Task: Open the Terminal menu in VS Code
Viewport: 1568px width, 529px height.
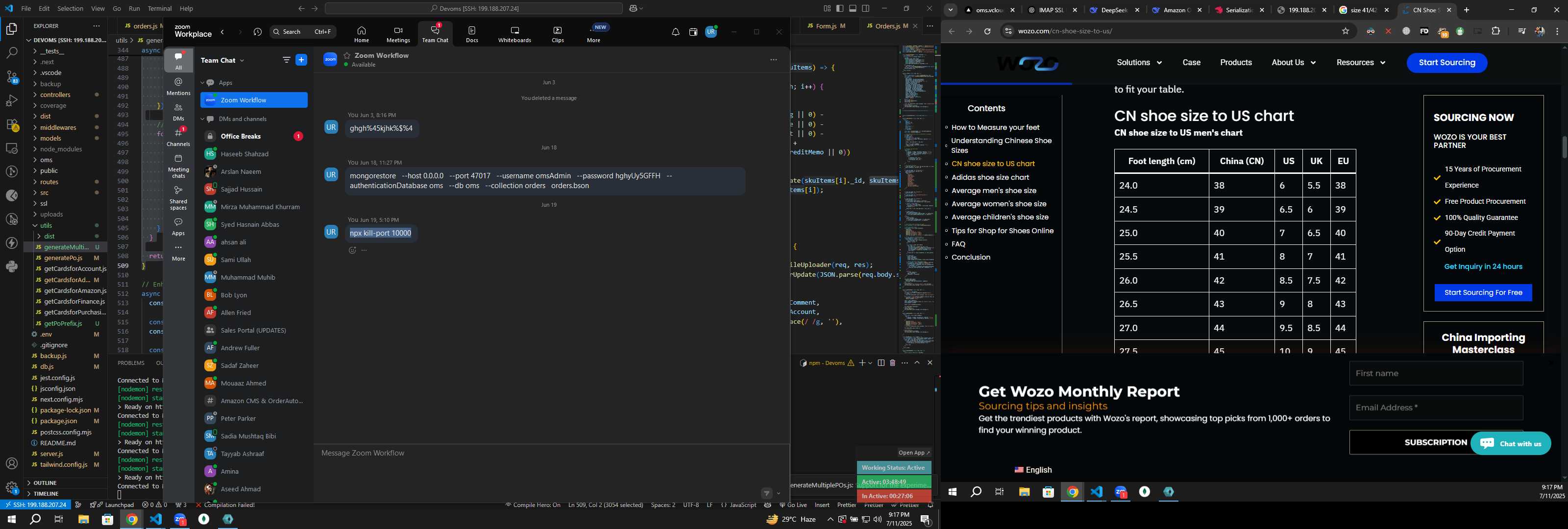Action: click(x=159, y=8)
